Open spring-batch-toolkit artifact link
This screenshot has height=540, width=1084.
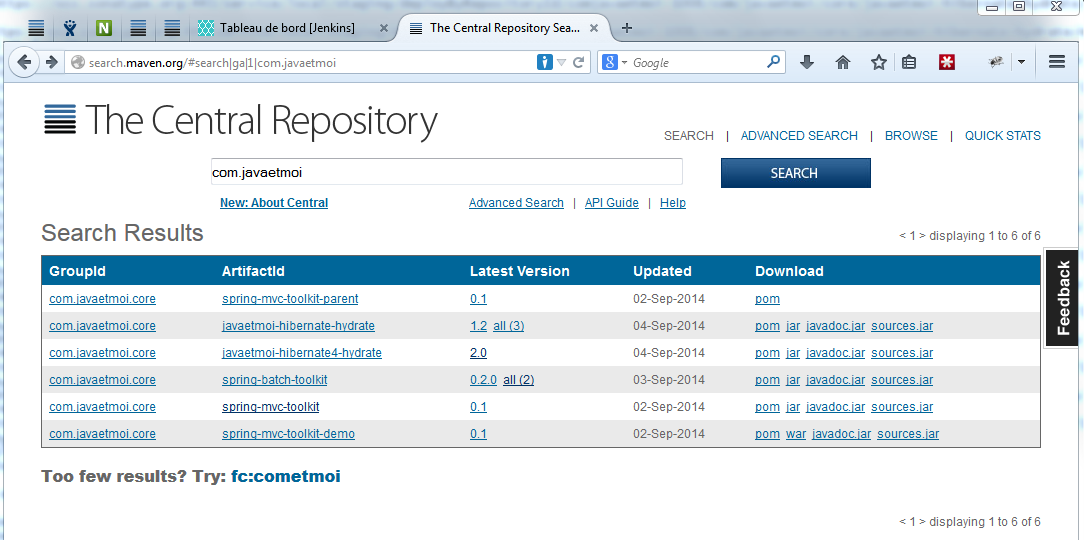pyautogui.click(x=274, y=380)
